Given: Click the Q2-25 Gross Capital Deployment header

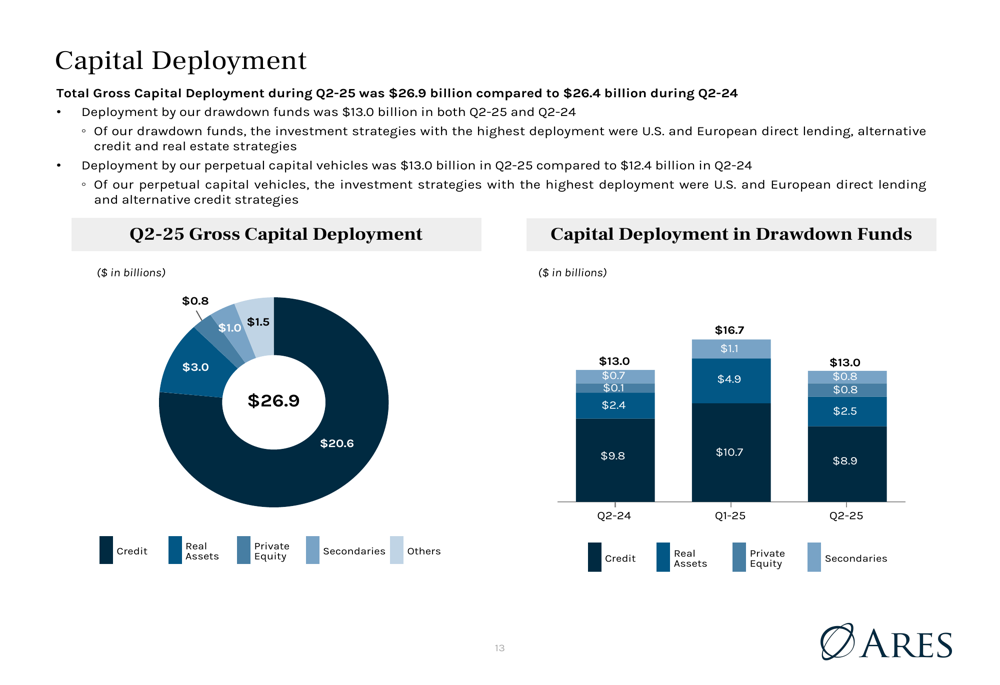Looking at the screenshot, I should 276,234.
